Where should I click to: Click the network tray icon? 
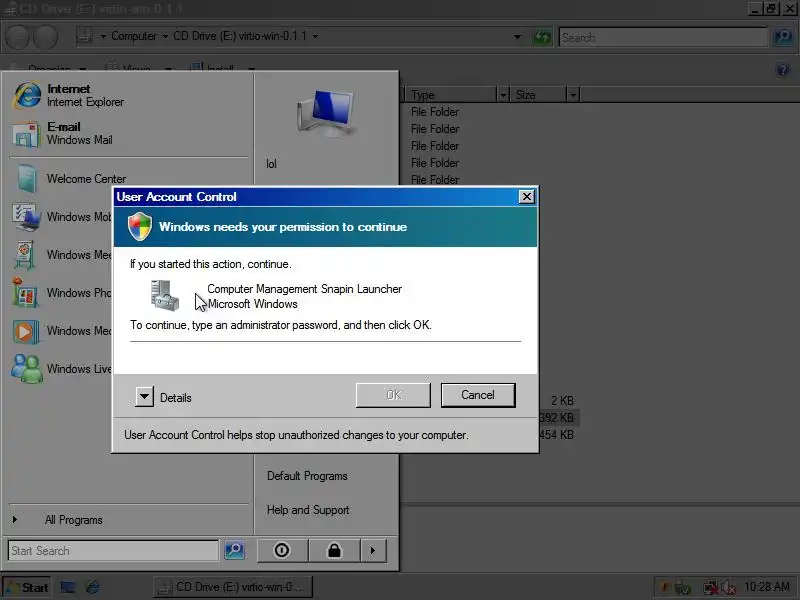(x=710, y=588)
